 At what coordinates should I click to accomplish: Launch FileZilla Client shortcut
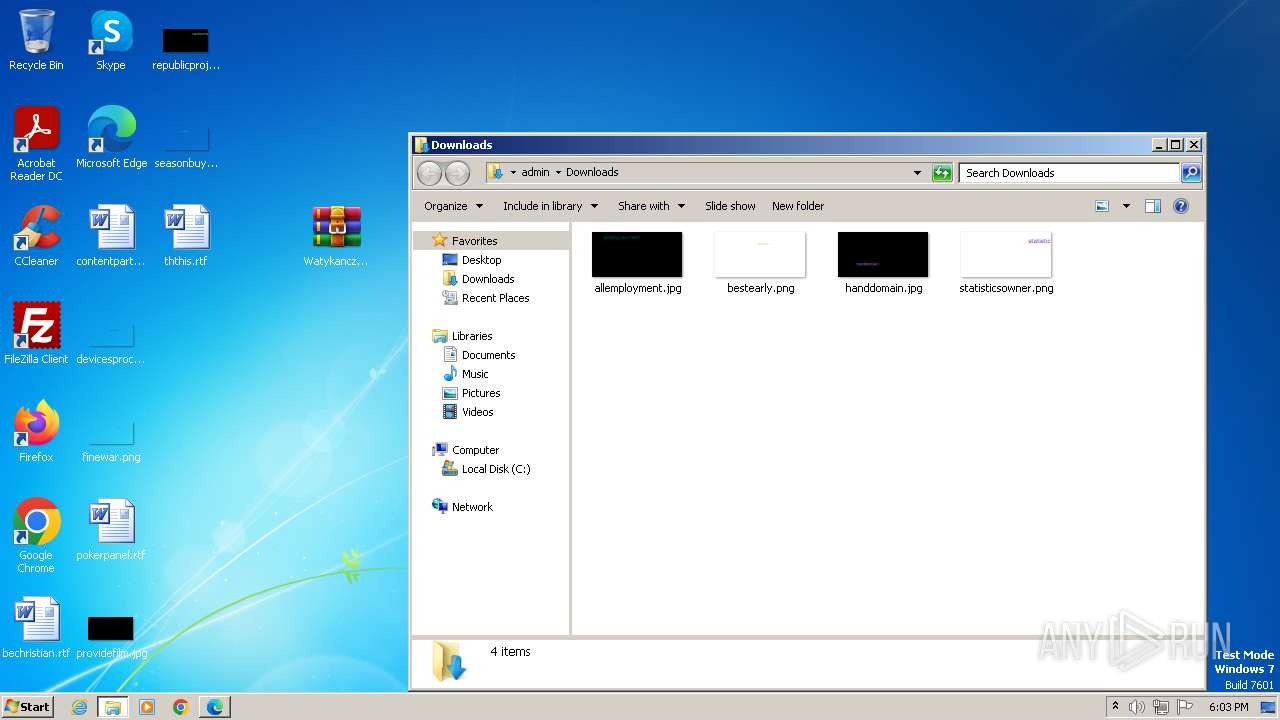pos(36,334)
